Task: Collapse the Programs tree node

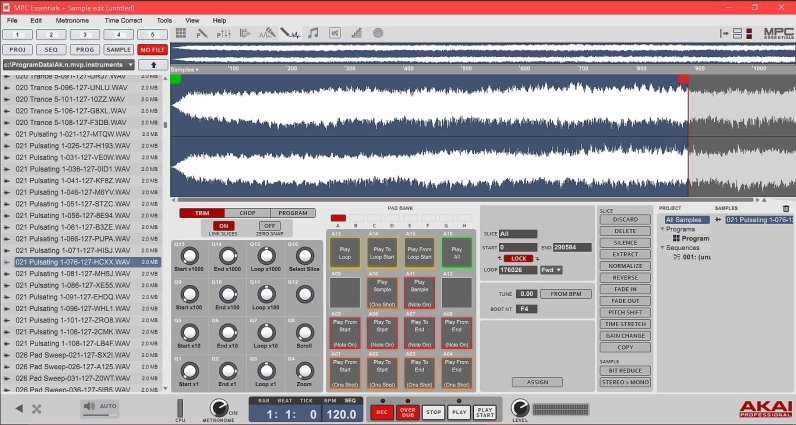Action: click(x=661, y=229)
